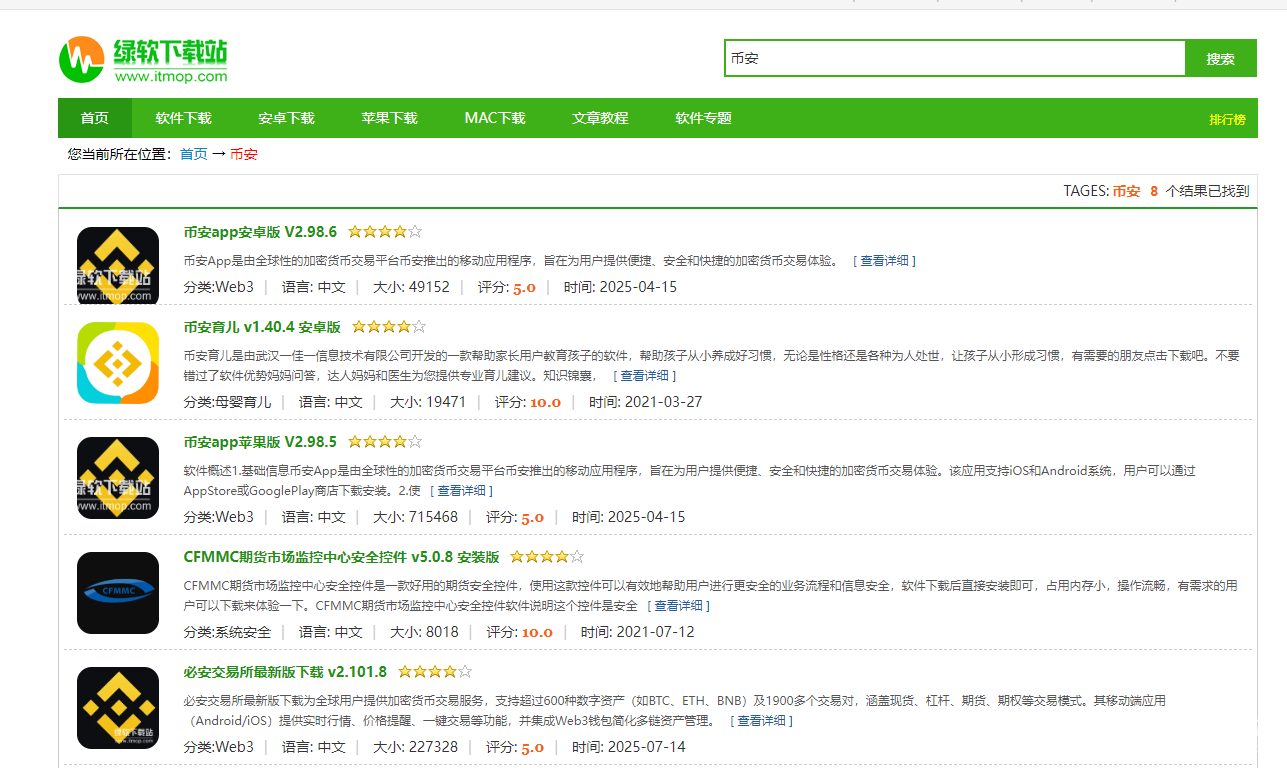Click the search input field containing 币安
Viewport: 1287px width, 768px height.
point(954,59)
